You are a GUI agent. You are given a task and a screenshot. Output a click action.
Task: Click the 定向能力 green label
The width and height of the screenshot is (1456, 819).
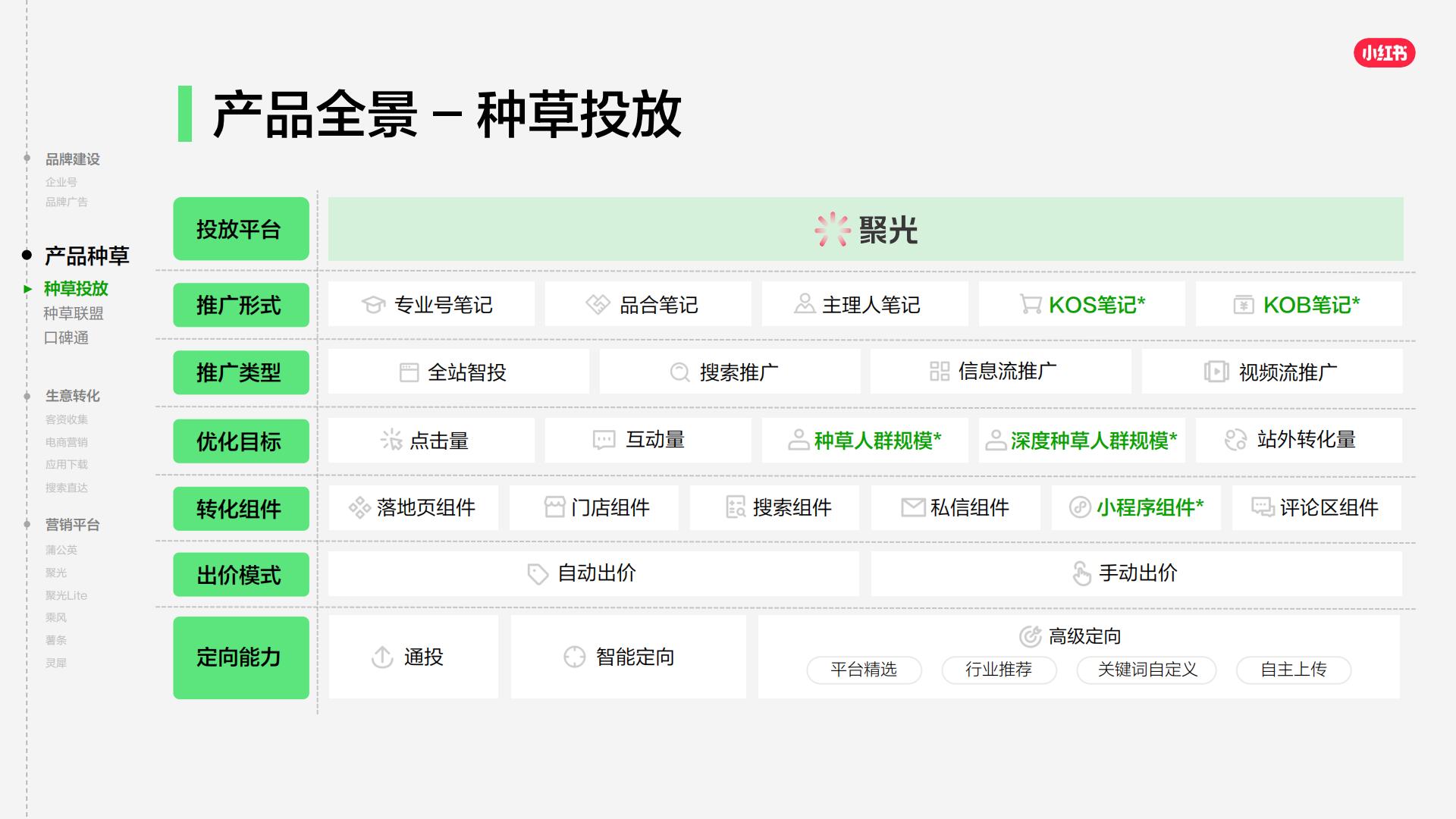click(x=241, y=657)
